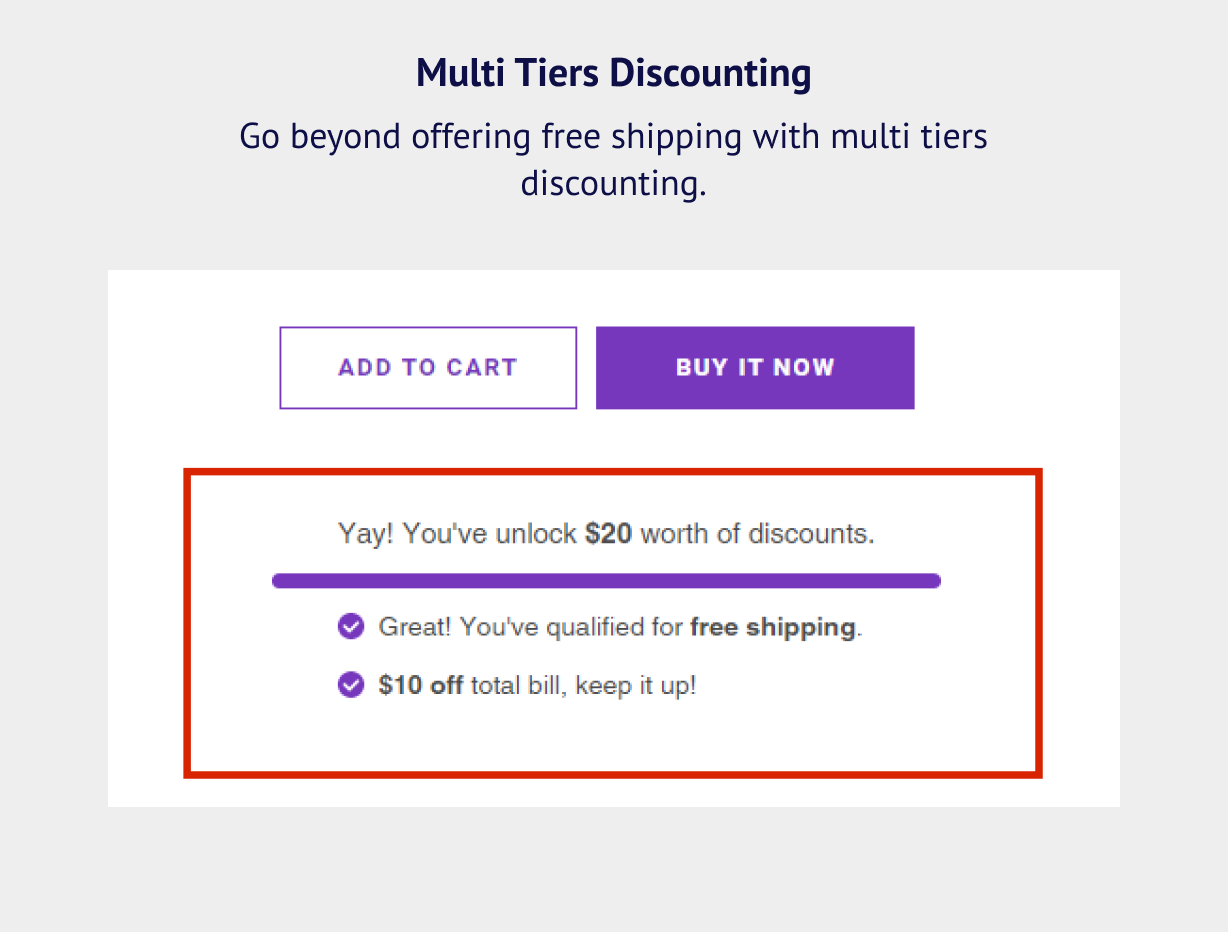1228x932 pixels.
Task: Click the word 'discounting.' in the subtitle
Action: click(613, 185)
